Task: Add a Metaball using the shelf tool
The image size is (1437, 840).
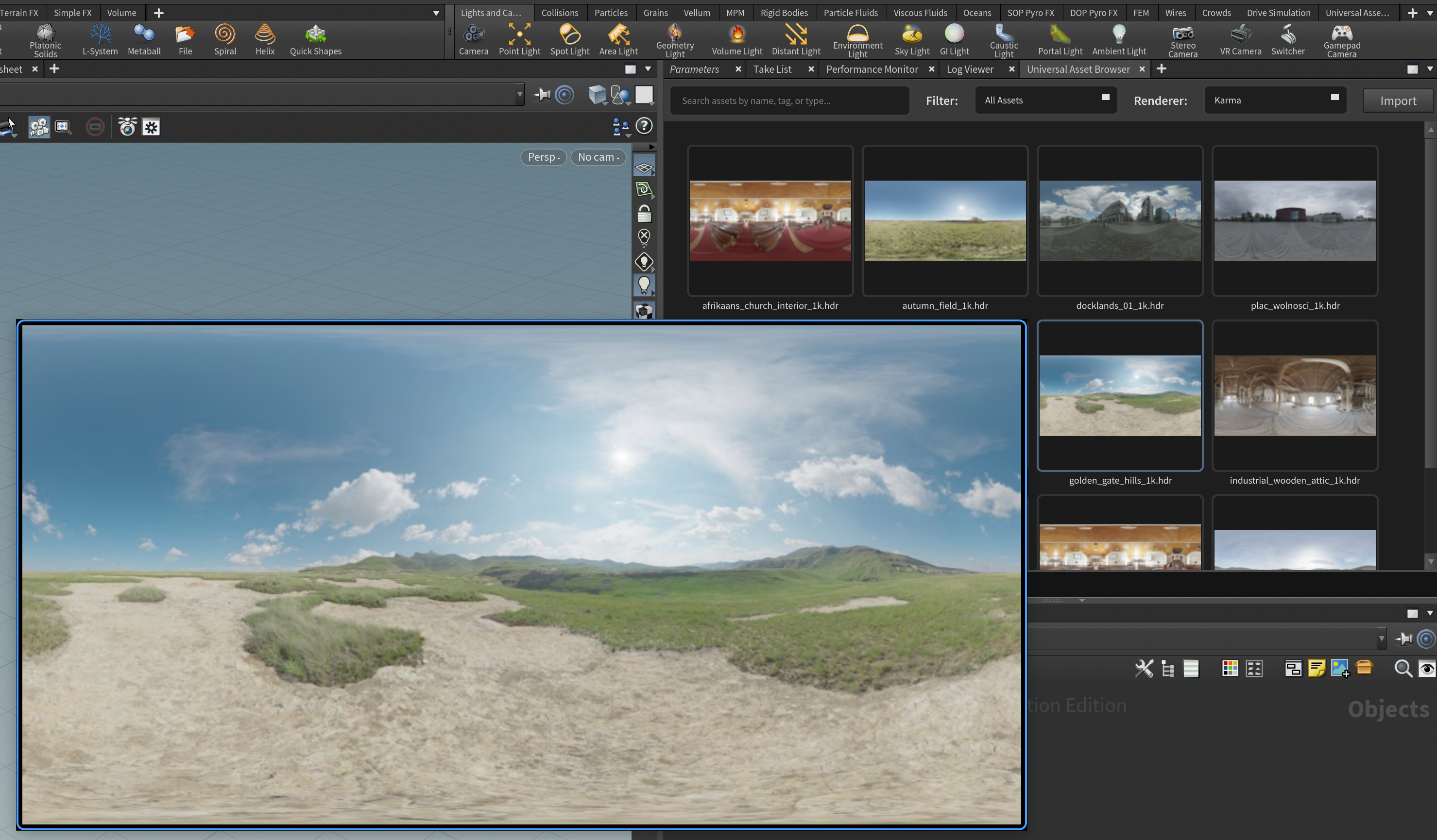Action: tap(144, 39)
